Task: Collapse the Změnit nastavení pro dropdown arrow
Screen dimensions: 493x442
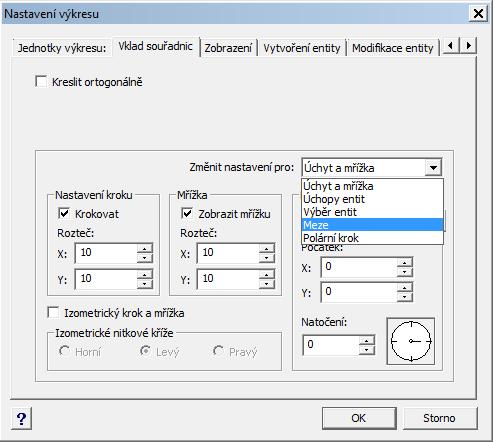Action: (x=433, y=168)
